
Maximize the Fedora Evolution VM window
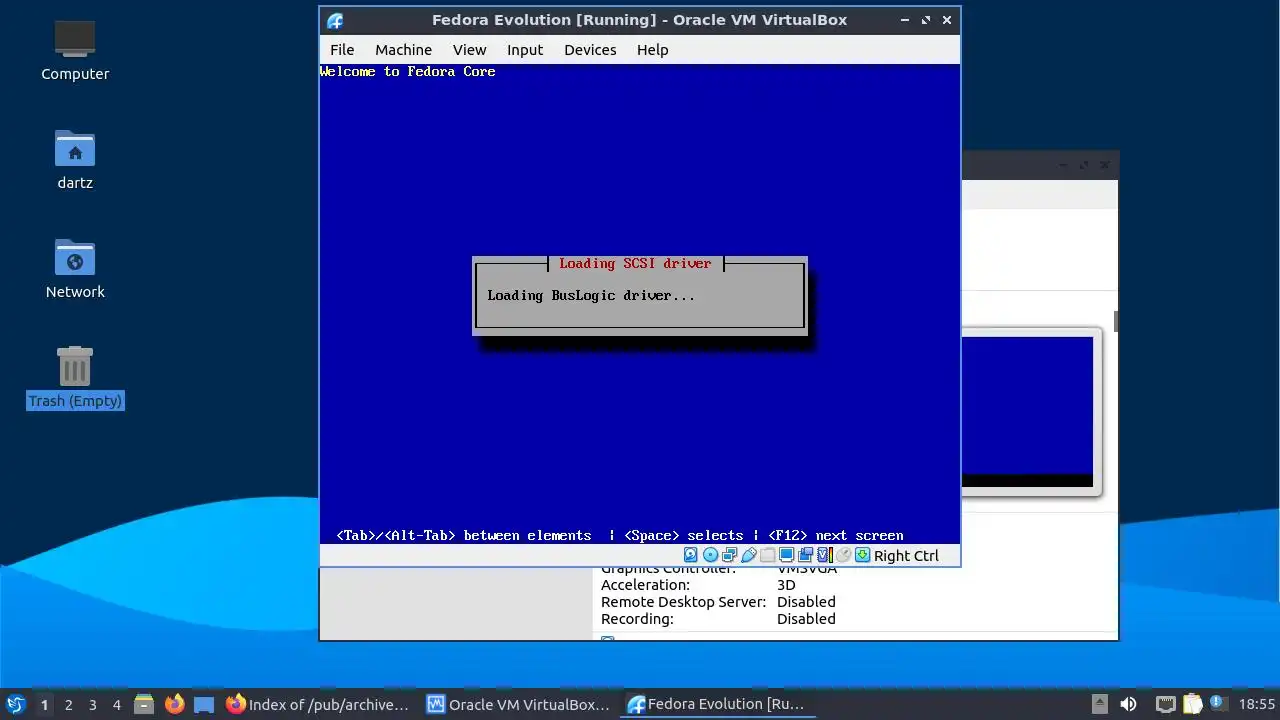(926, 20)
